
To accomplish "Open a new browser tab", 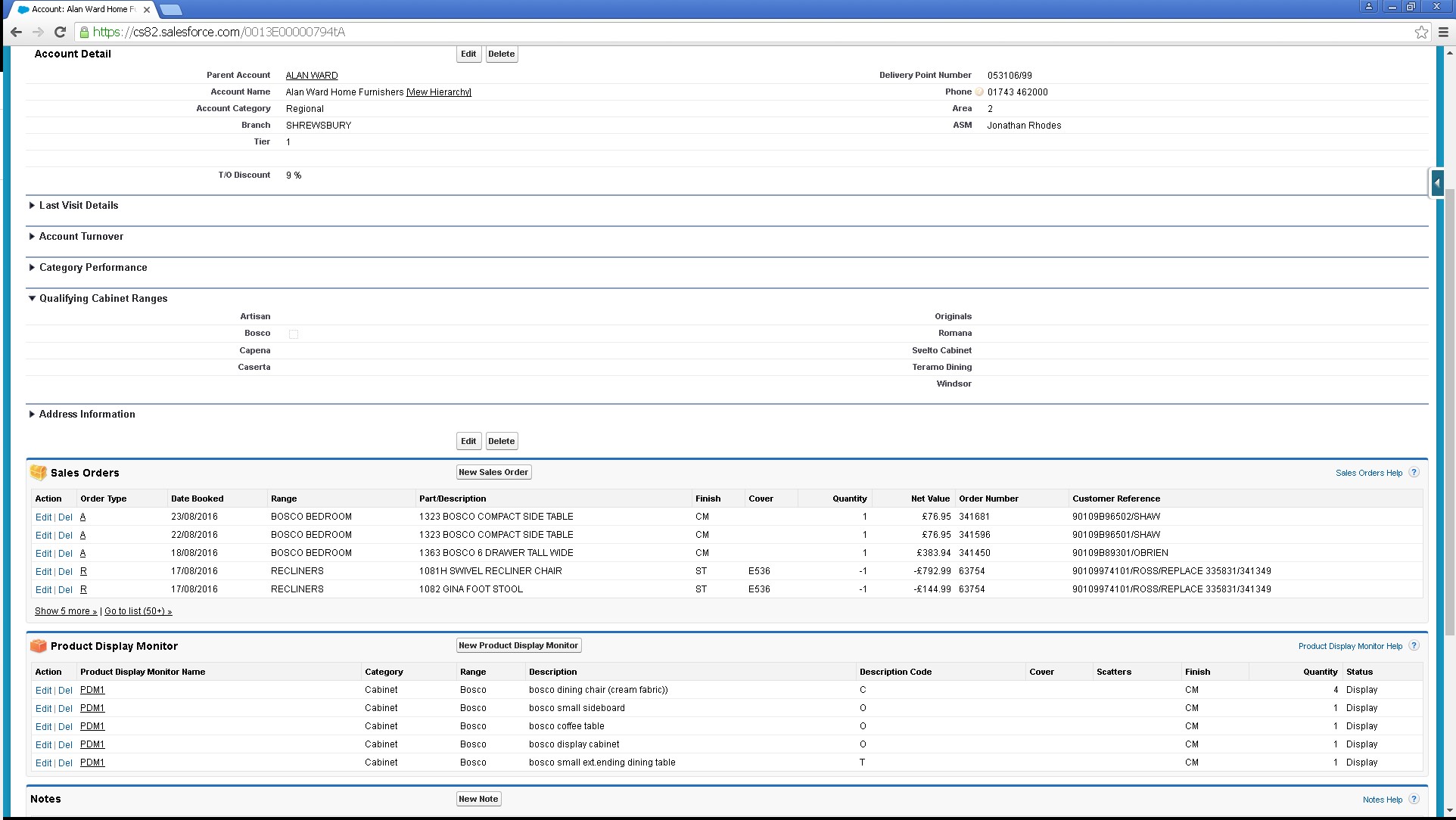I will 171,10.
